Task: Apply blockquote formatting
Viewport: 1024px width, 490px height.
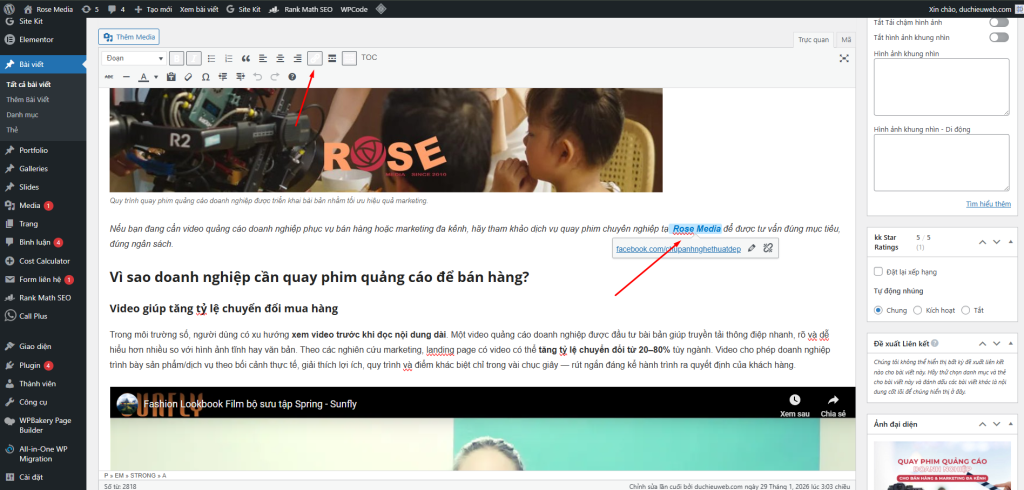Action: pyautogui.click(x=246, y=58)
